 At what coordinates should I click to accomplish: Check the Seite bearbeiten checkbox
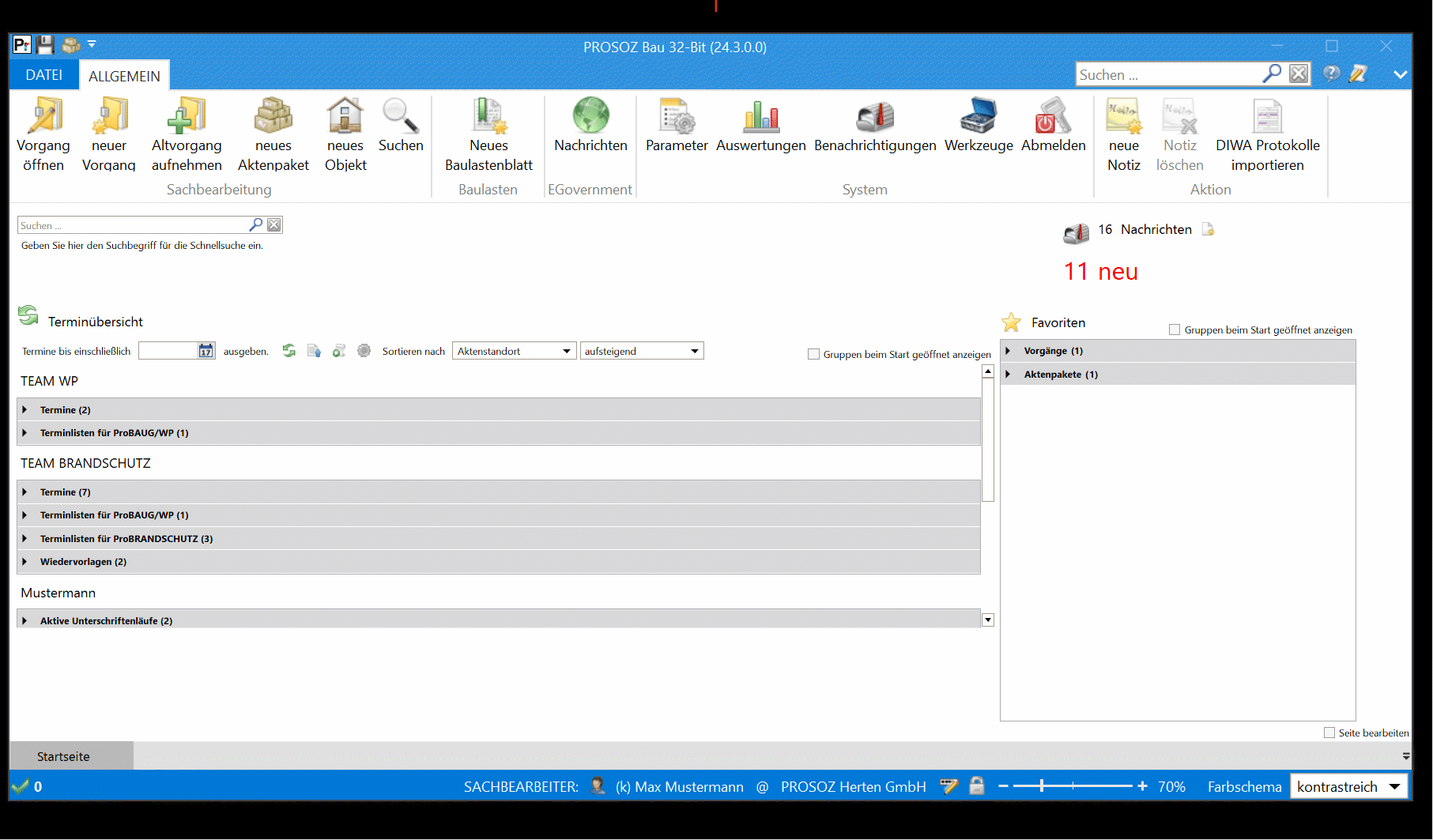click(x=1329, y=733)
